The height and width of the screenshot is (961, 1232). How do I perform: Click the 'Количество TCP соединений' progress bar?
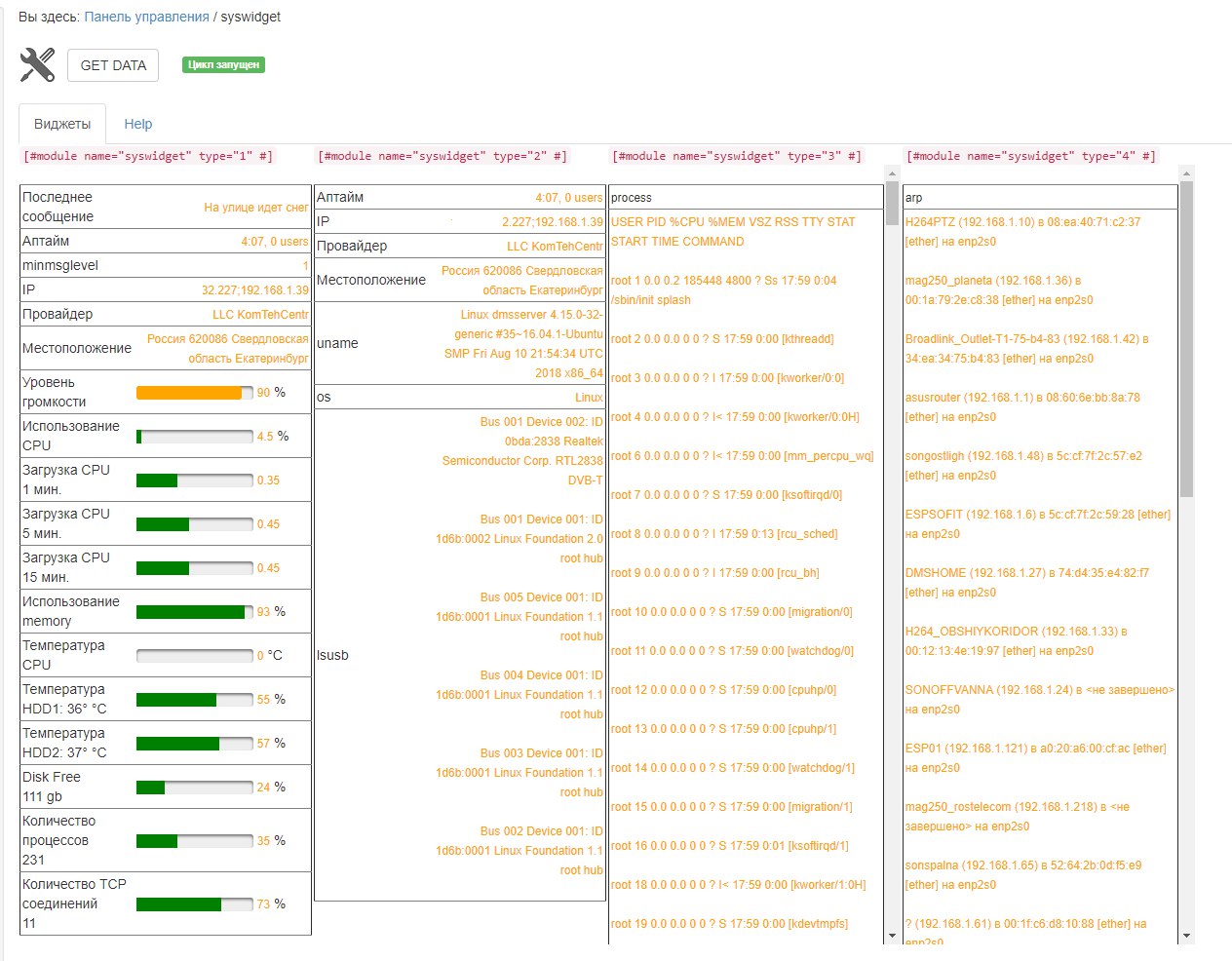coord(194,904)
